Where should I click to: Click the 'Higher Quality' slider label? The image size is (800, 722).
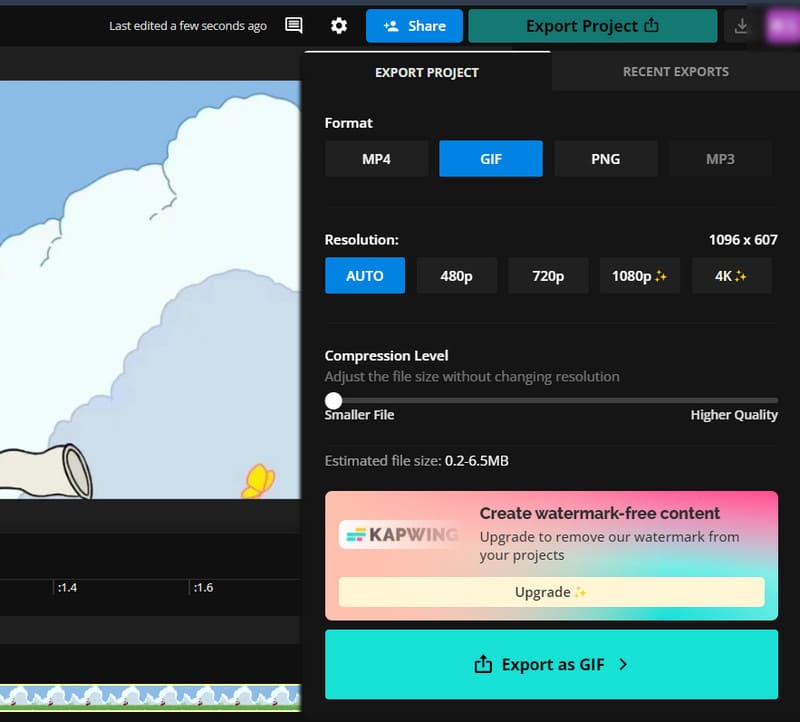click(x=734, y=415)
